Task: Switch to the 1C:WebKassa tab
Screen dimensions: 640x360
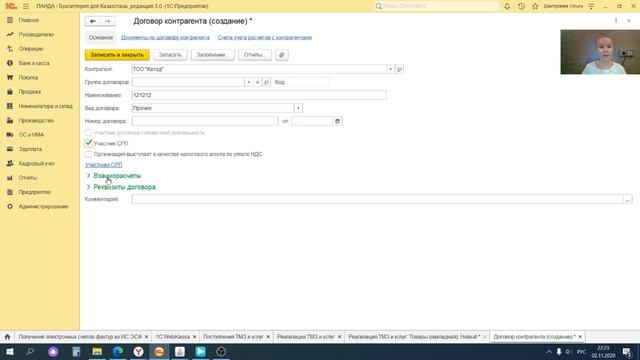Action: pyautogui.click(x=173, y=337)
